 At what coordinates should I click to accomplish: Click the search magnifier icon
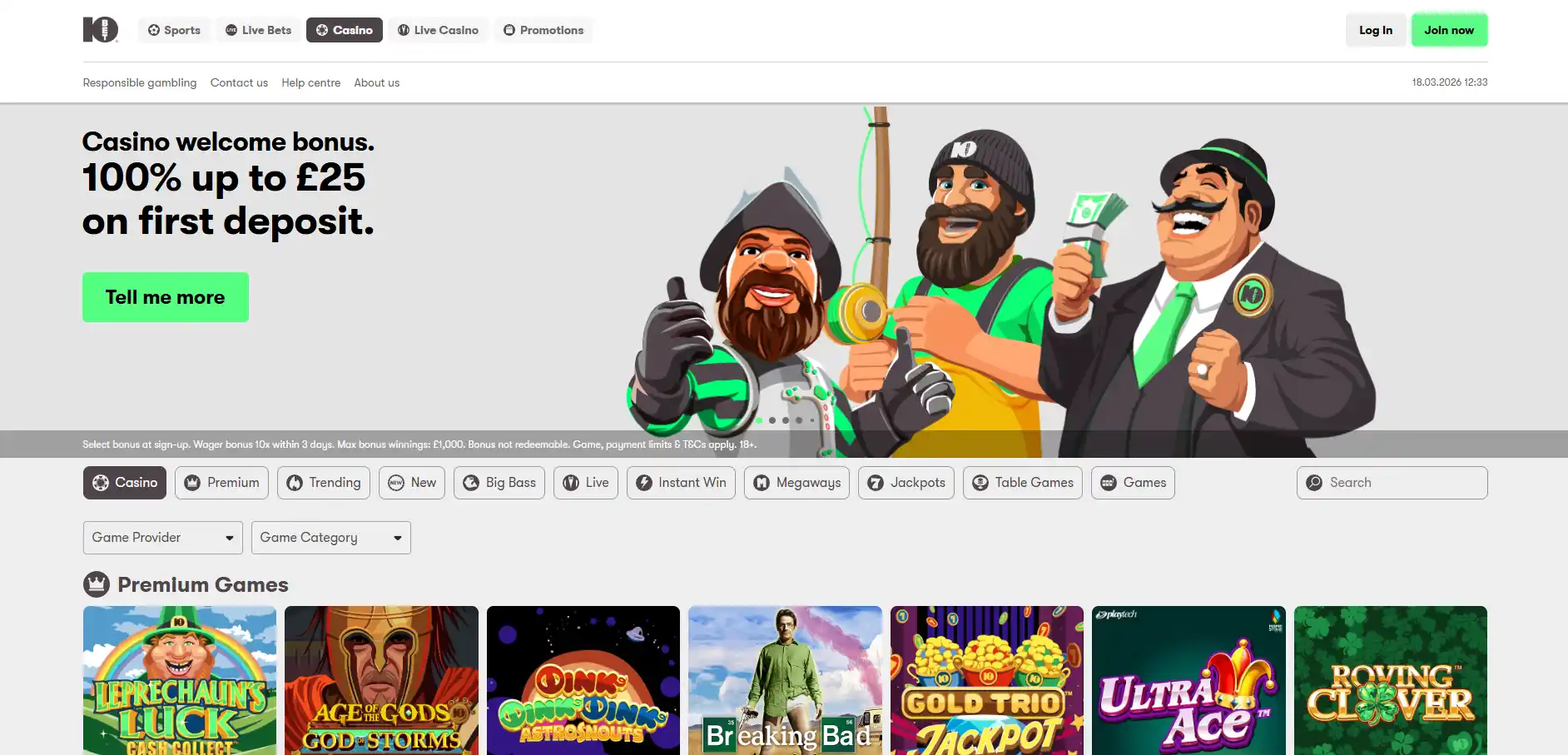1314,483
